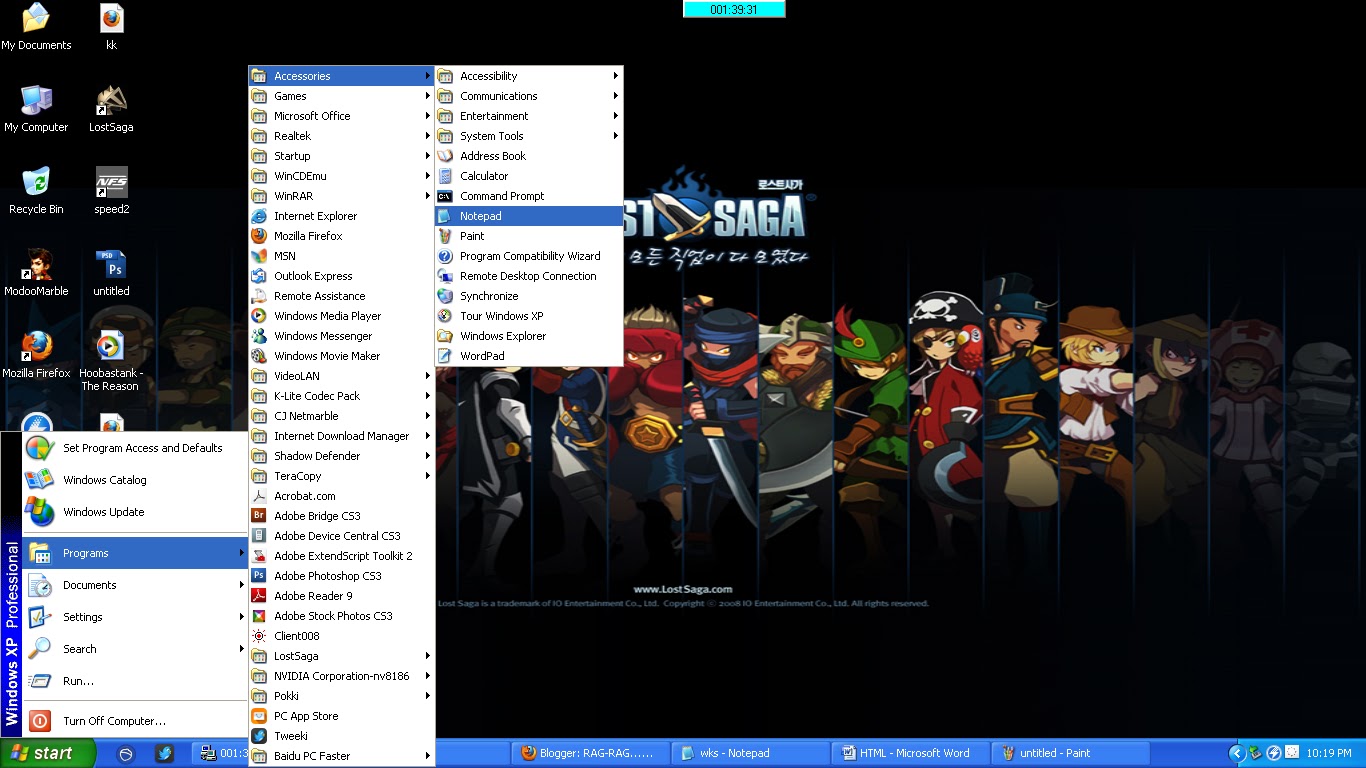Image resolution: width=1366 pixels, height=768 pixels.
Task: Click Run... in the Start menu
Action: (135, 681)
